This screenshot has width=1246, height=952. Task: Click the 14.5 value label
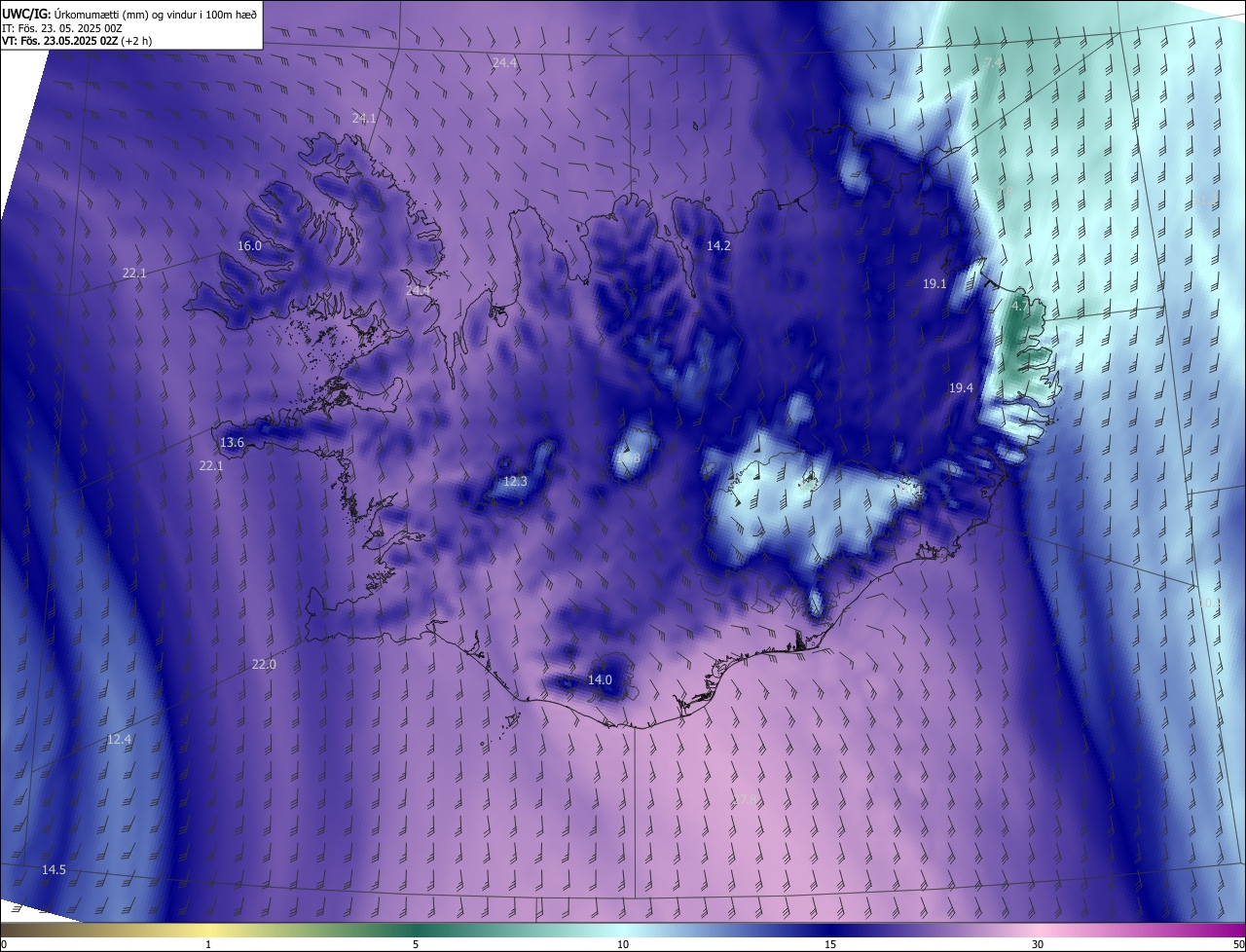[54, 870]
